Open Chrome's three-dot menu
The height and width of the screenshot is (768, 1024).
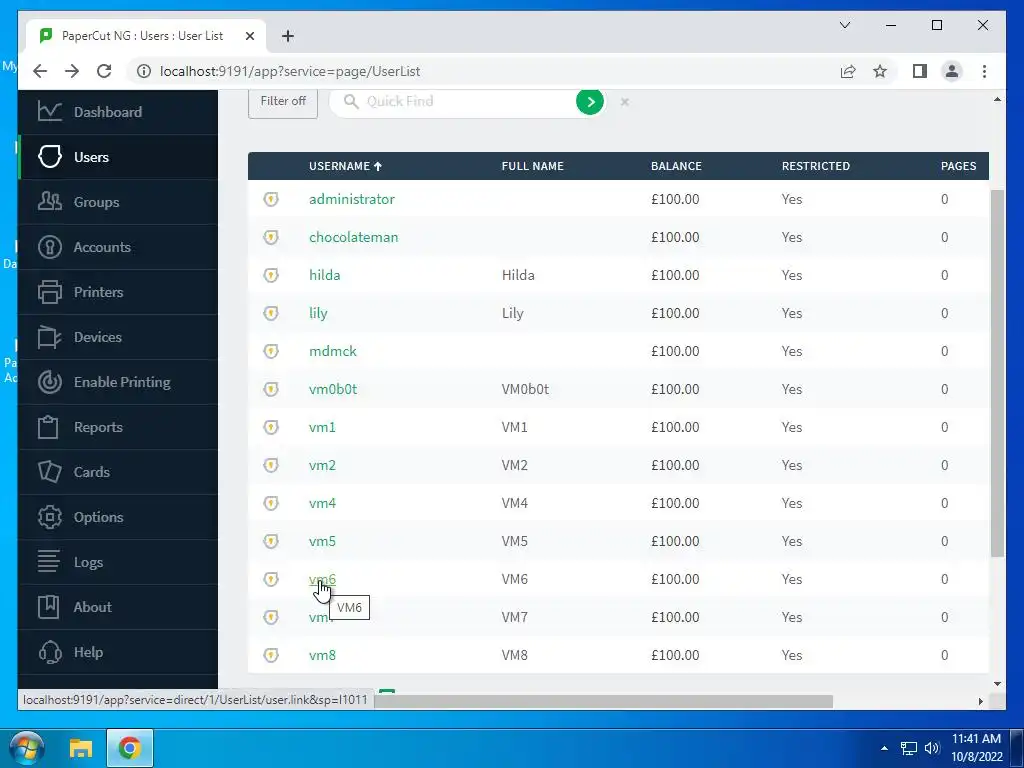pyautogui.click(x=984, y=71)
